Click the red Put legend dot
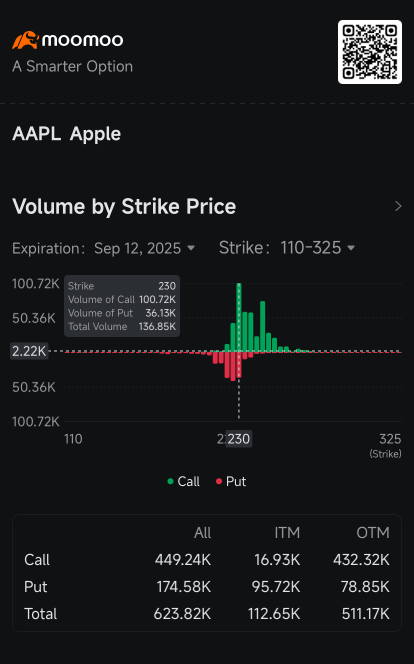 coord(219,481)
